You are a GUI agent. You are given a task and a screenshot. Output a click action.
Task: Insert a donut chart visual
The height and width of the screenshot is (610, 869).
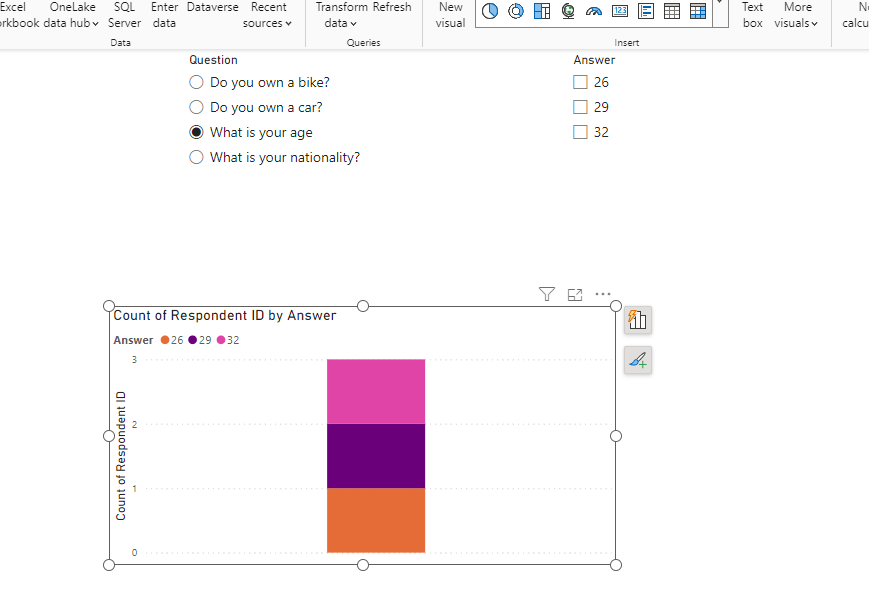[x=515, y=11]
